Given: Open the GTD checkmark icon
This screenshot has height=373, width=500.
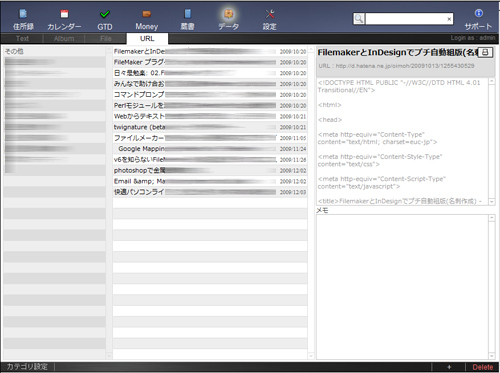Looking at the screenshot, I should coord(105,14).
